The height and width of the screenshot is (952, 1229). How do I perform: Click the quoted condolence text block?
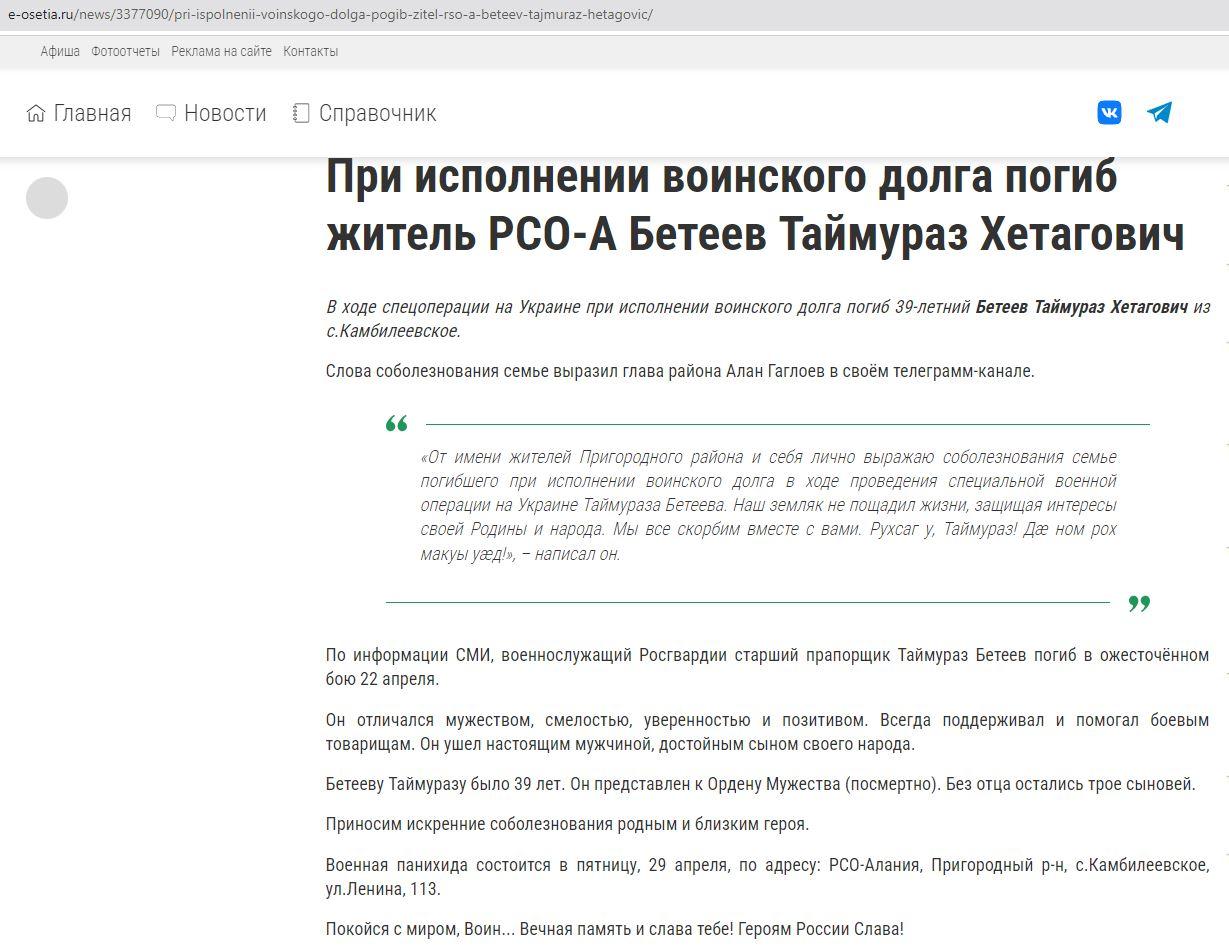pyautogui.click(x=768, y=505)
